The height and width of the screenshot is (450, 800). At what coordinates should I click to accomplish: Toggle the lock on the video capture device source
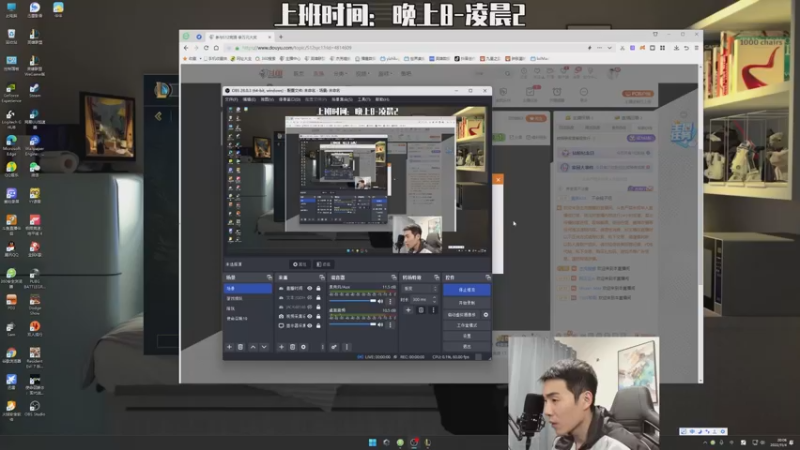pos(318,316)
